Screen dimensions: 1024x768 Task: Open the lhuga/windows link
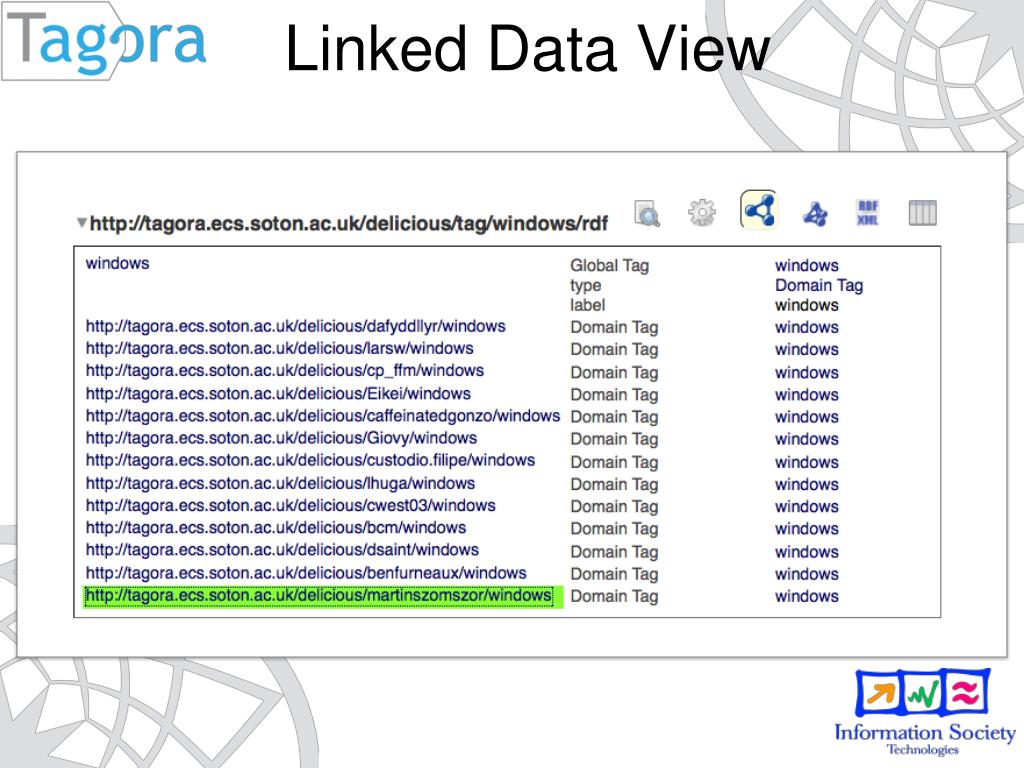pyautogui.click(x=280, y=483)
